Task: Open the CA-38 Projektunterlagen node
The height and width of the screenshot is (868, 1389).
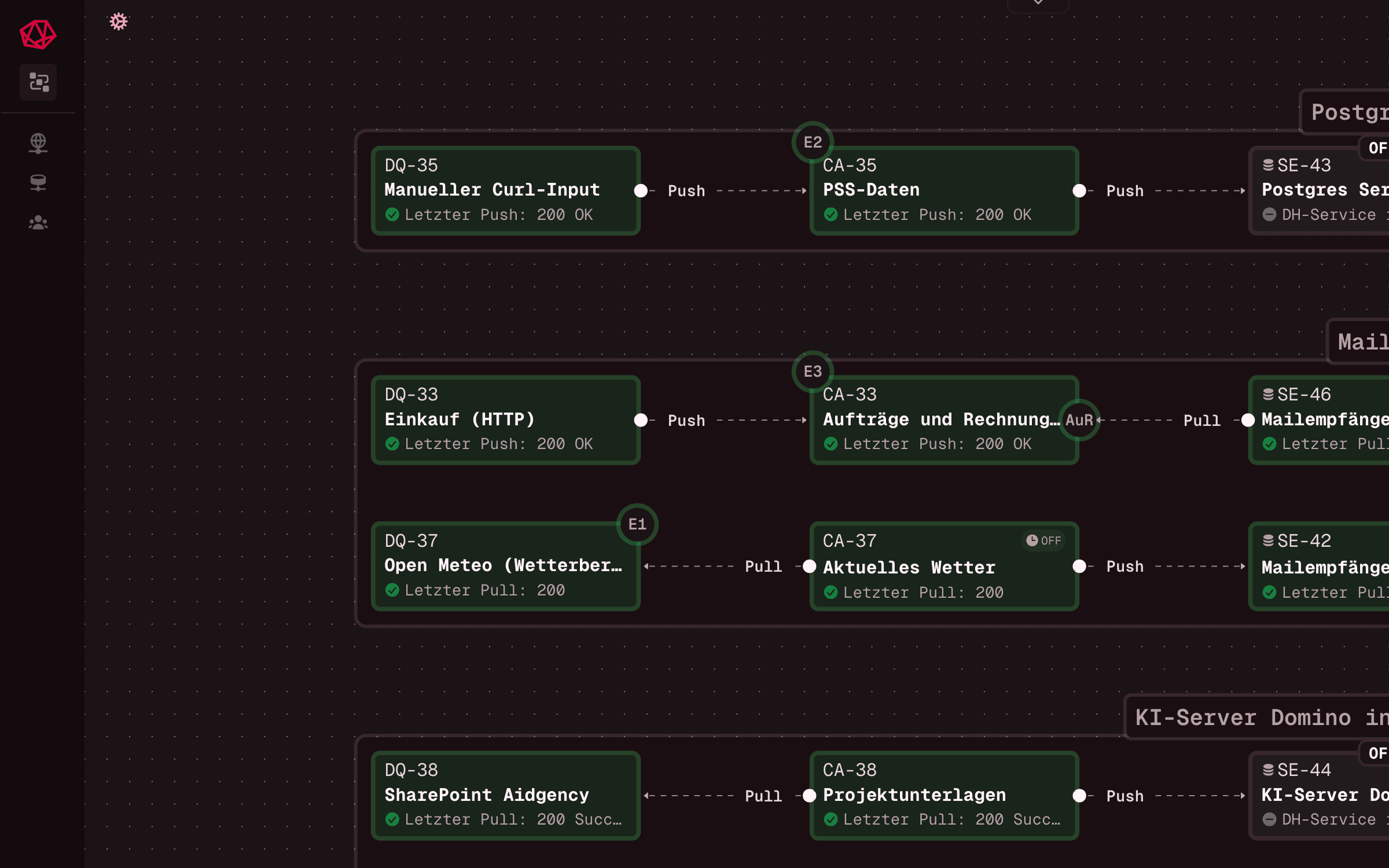Action: coord(943,796)
